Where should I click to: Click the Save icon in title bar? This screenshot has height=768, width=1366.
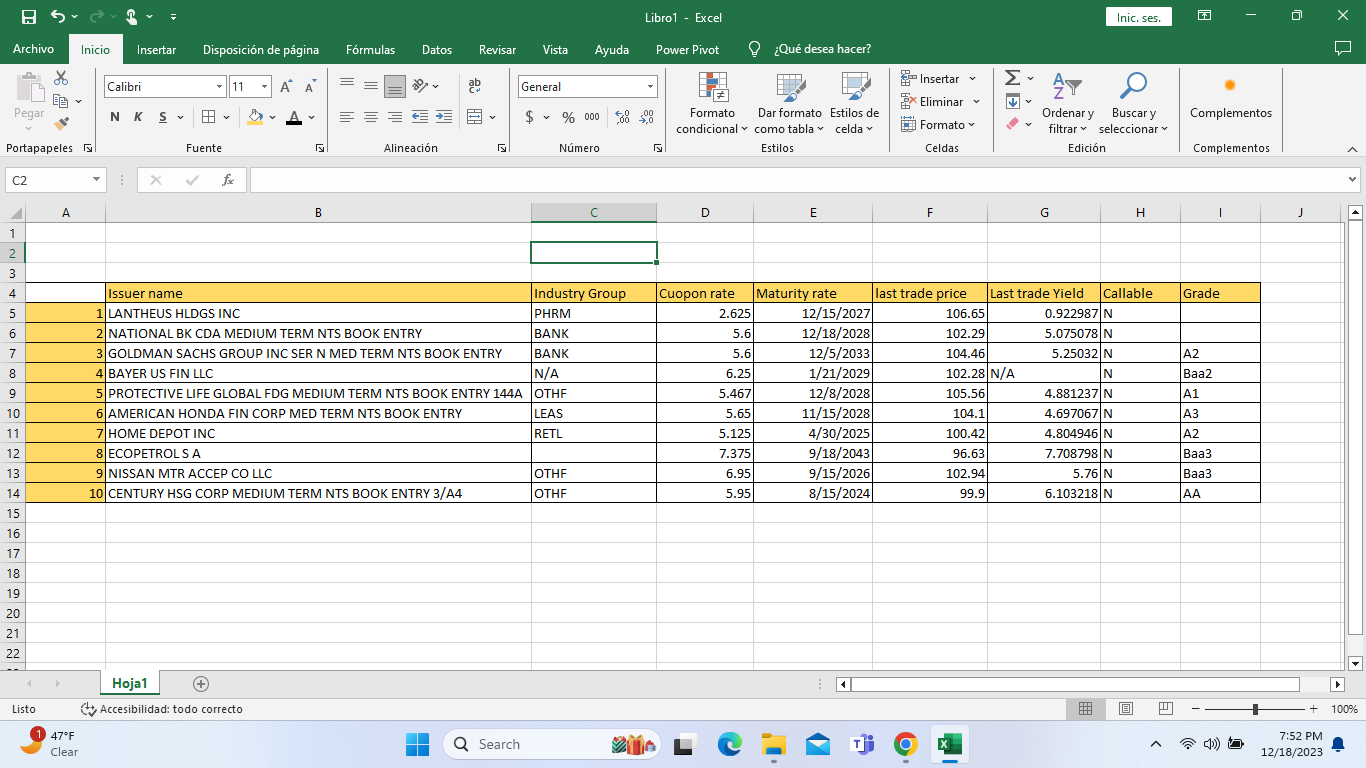[x=28, y=17]
